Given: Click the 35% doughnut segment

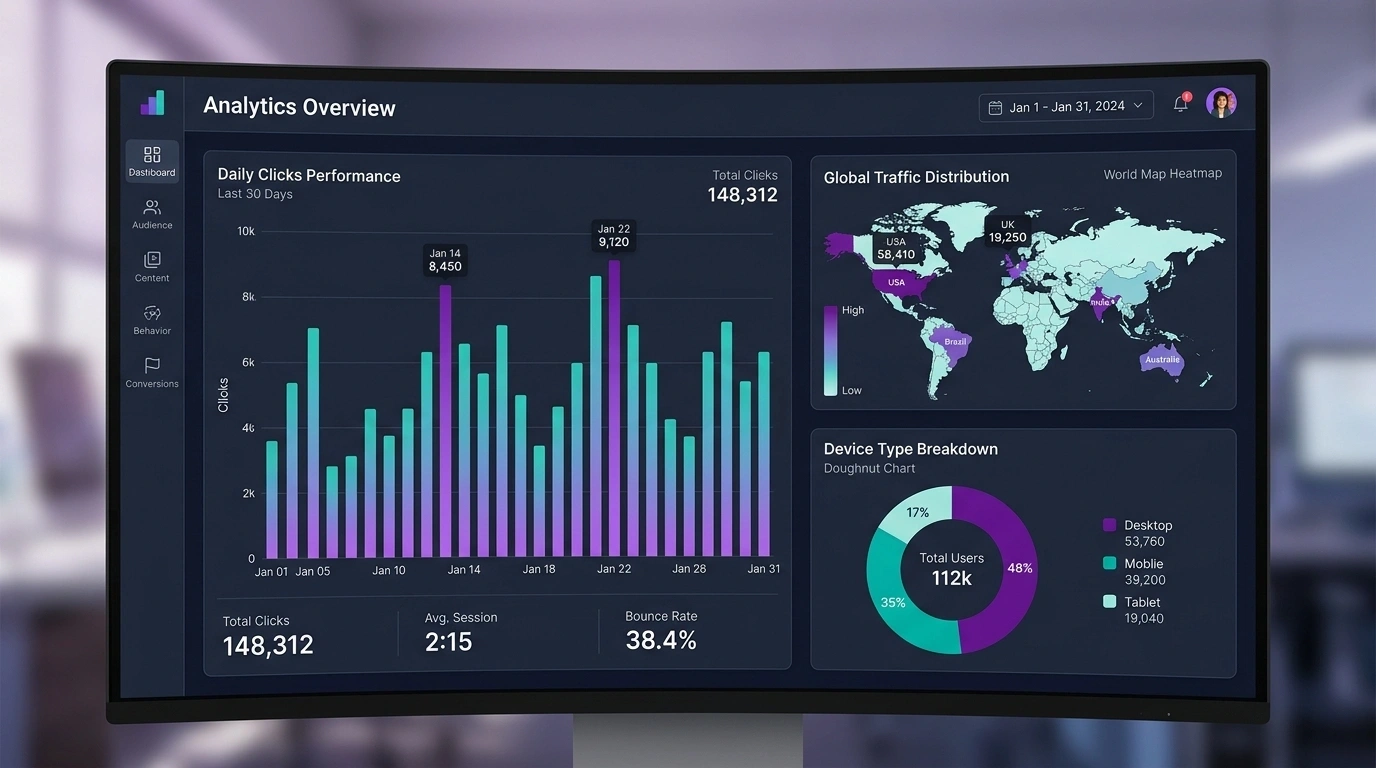Looking at the screenshot, I should tap(893, 602).
